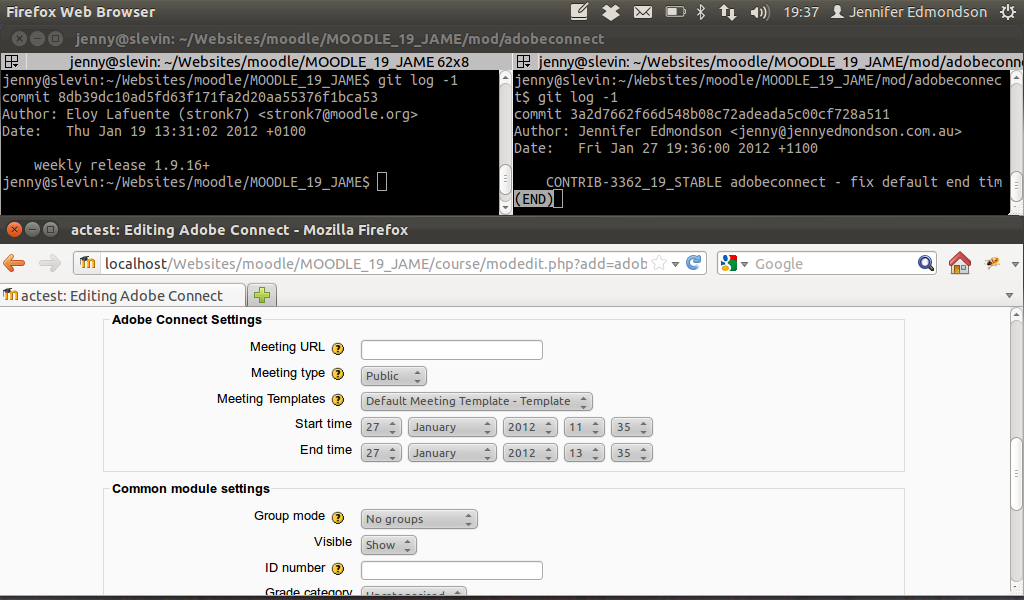Open the Start time year dropdown

[530, 428]
